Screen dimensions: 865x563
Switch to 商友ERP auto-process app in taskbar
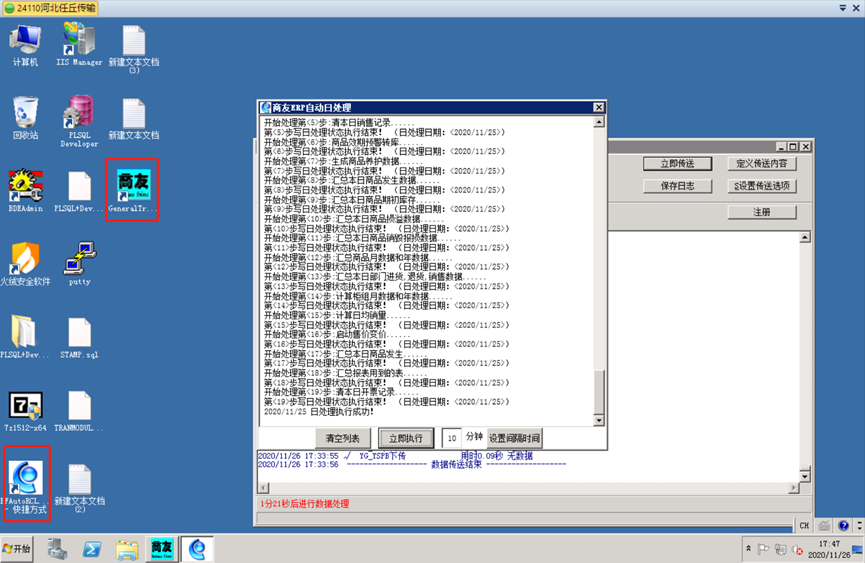click(197, 549)
